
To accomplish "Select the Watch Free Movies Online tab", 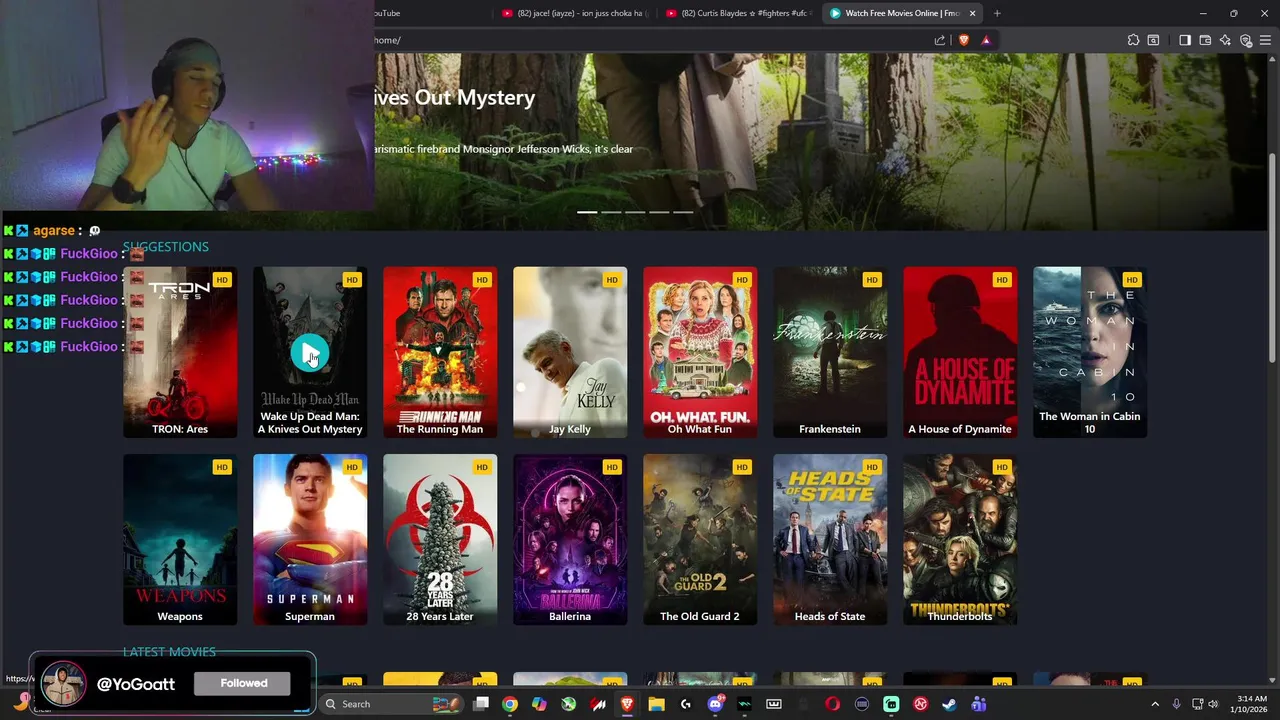I will pyautogui.click(x=900, y=13).
